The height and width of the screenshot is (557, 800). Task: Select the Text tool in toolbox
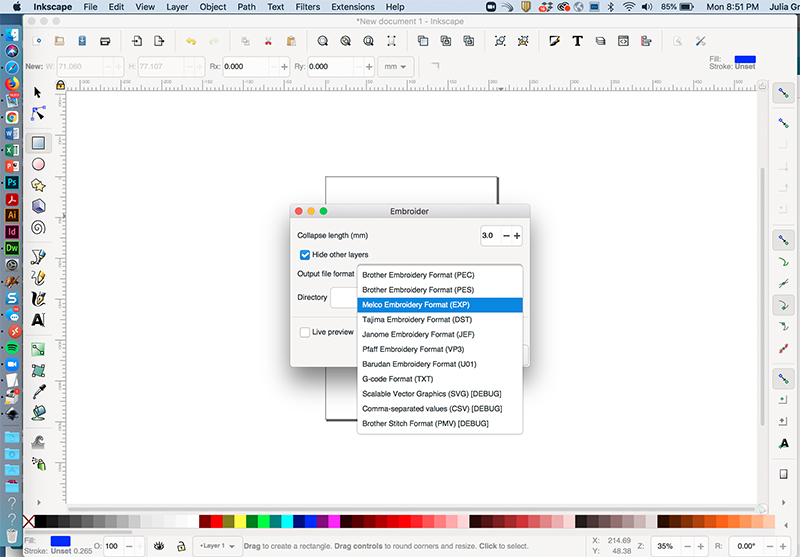pyautogui.click(x=38, y=320)
